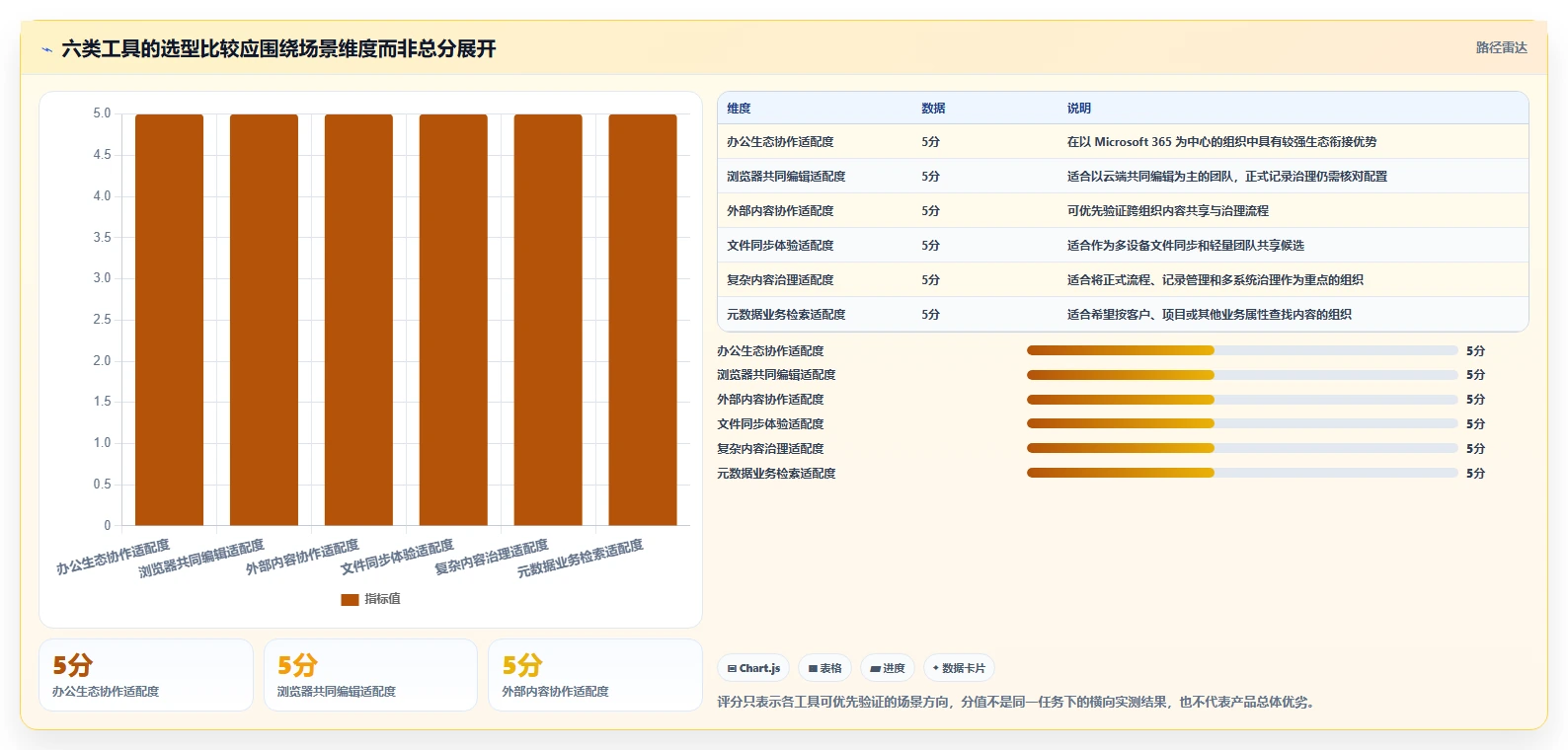Click the 表格 chip
This screenshot has height=750, width=1568.
point(824,668)
